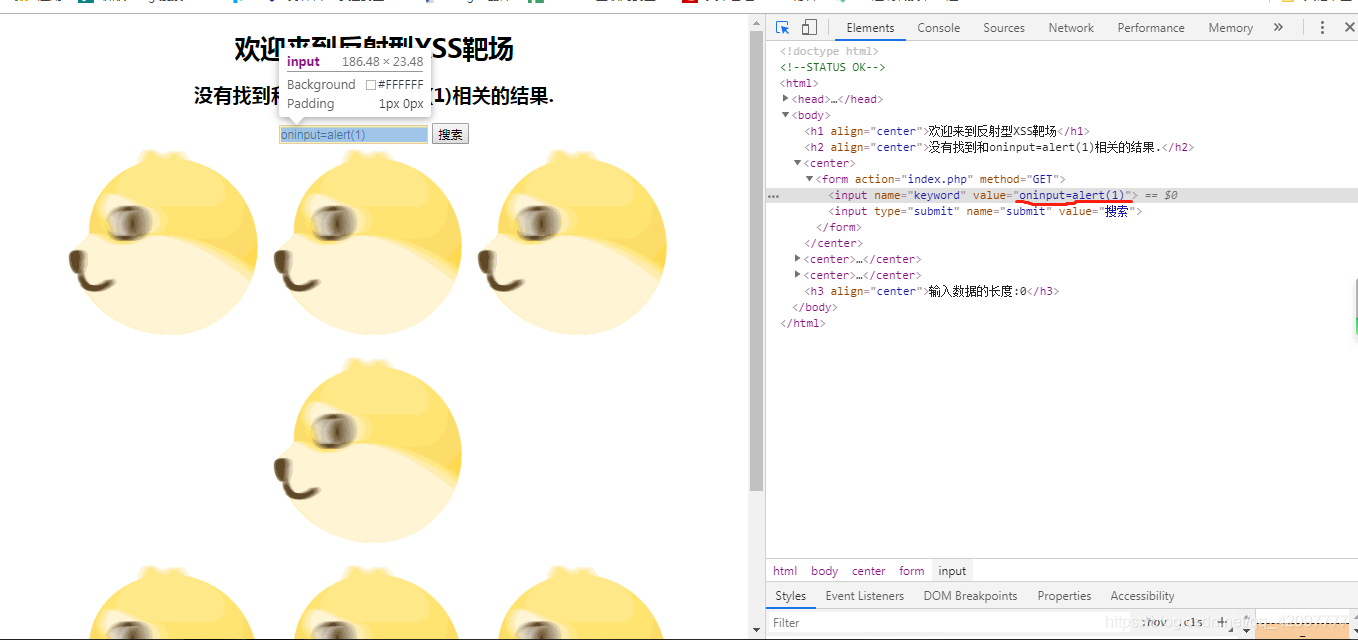Click the <!doctype html> line
This screenshot has height=640, width=1358.
829,51
